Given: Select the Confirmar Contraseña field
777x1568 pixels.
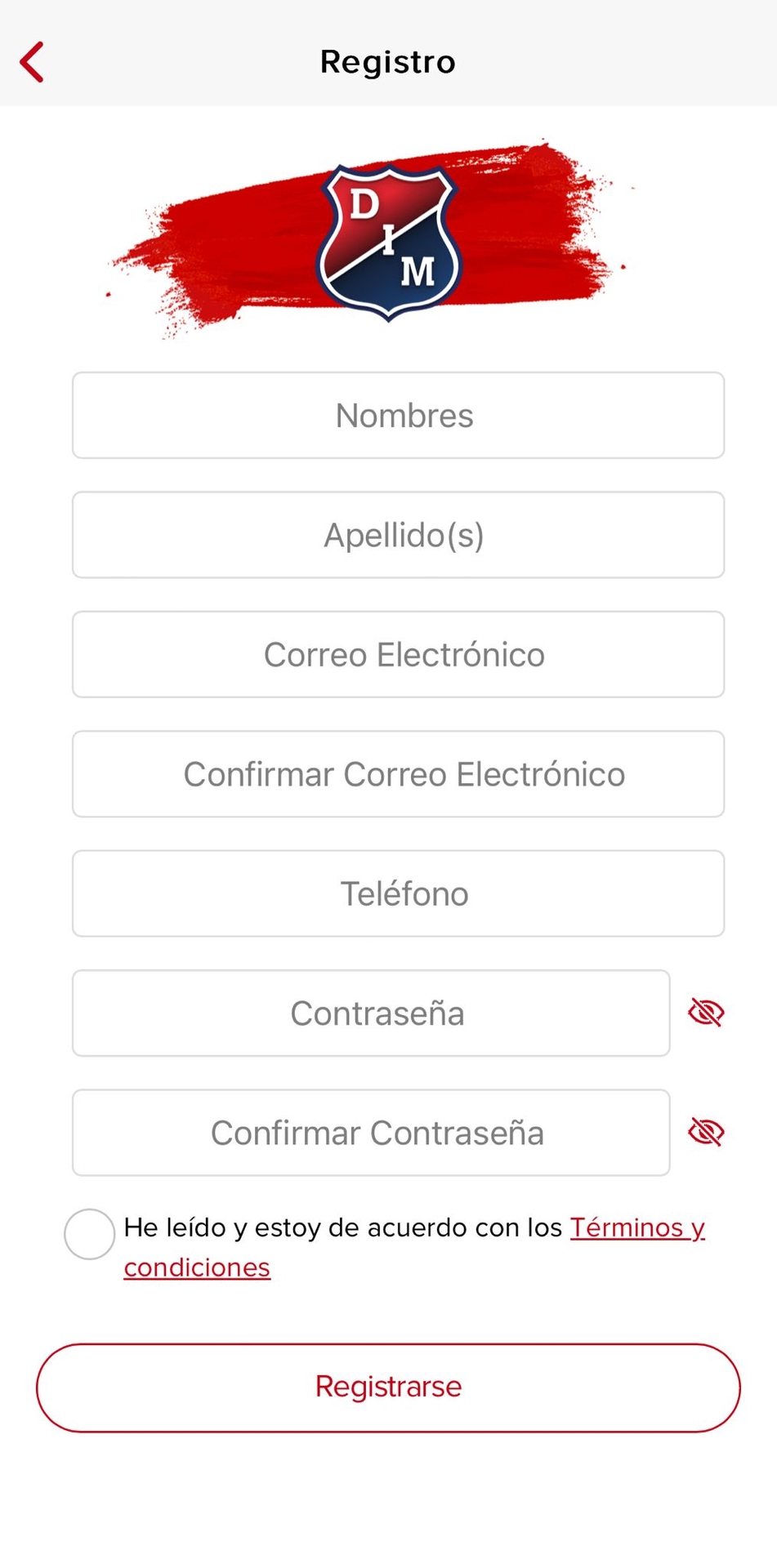Looking at the screenshot, I should pyautogui.click(x=371, y=1133).
